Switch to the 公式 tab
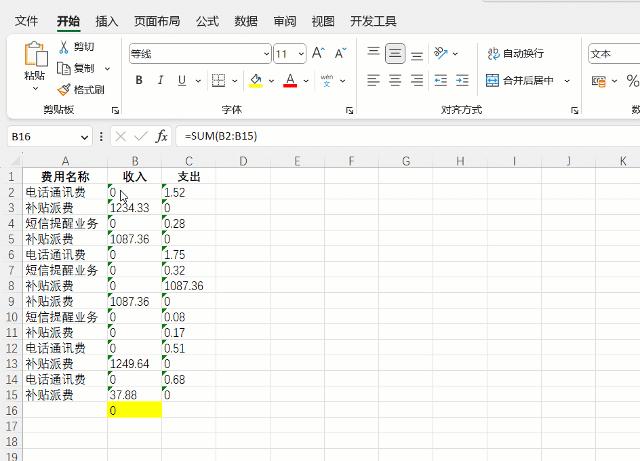 point(207,21)
